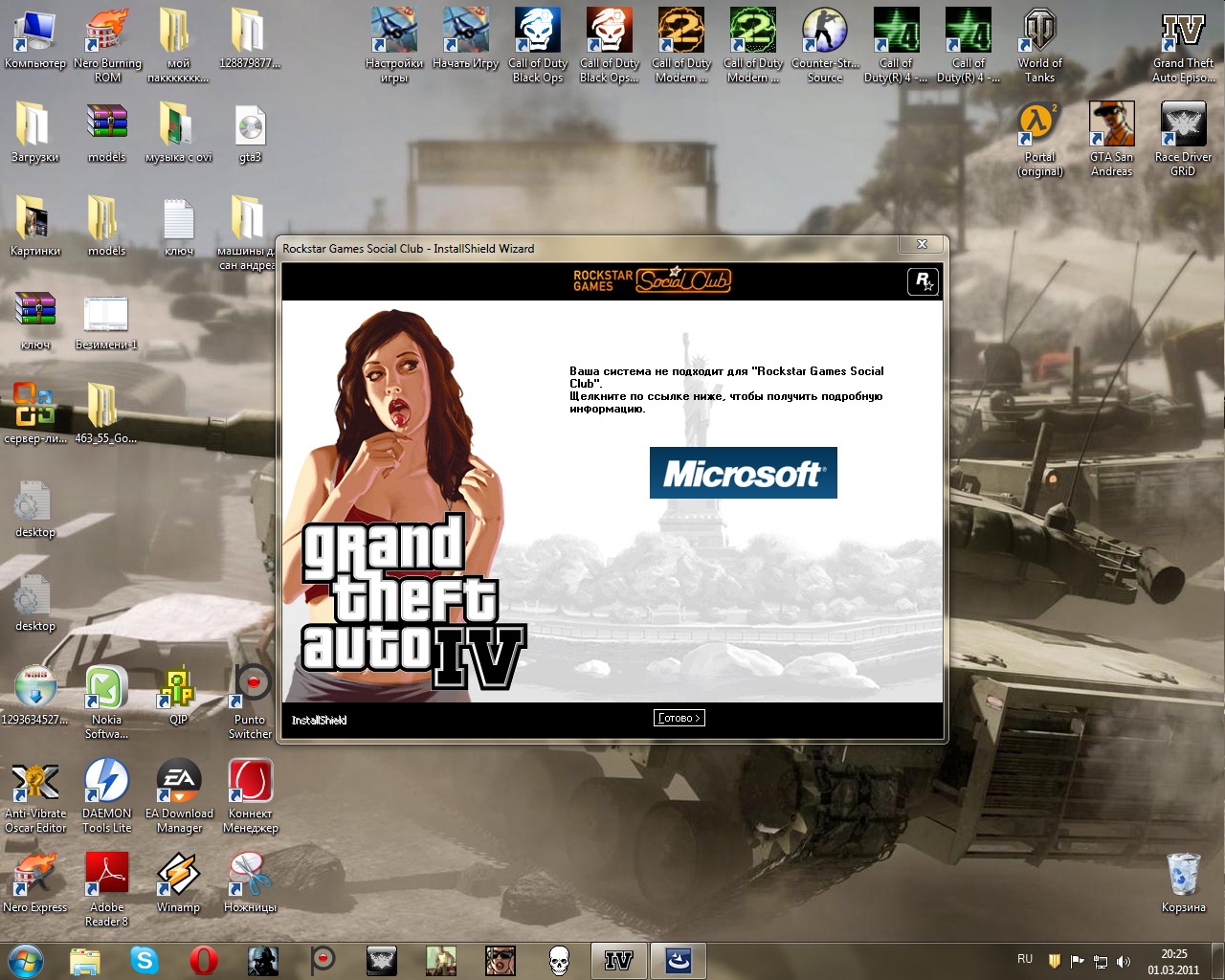Launch Call of Duty Modern orange 2 icon
This screenshot has width=1225, height=980.
[x=681, y=44]
